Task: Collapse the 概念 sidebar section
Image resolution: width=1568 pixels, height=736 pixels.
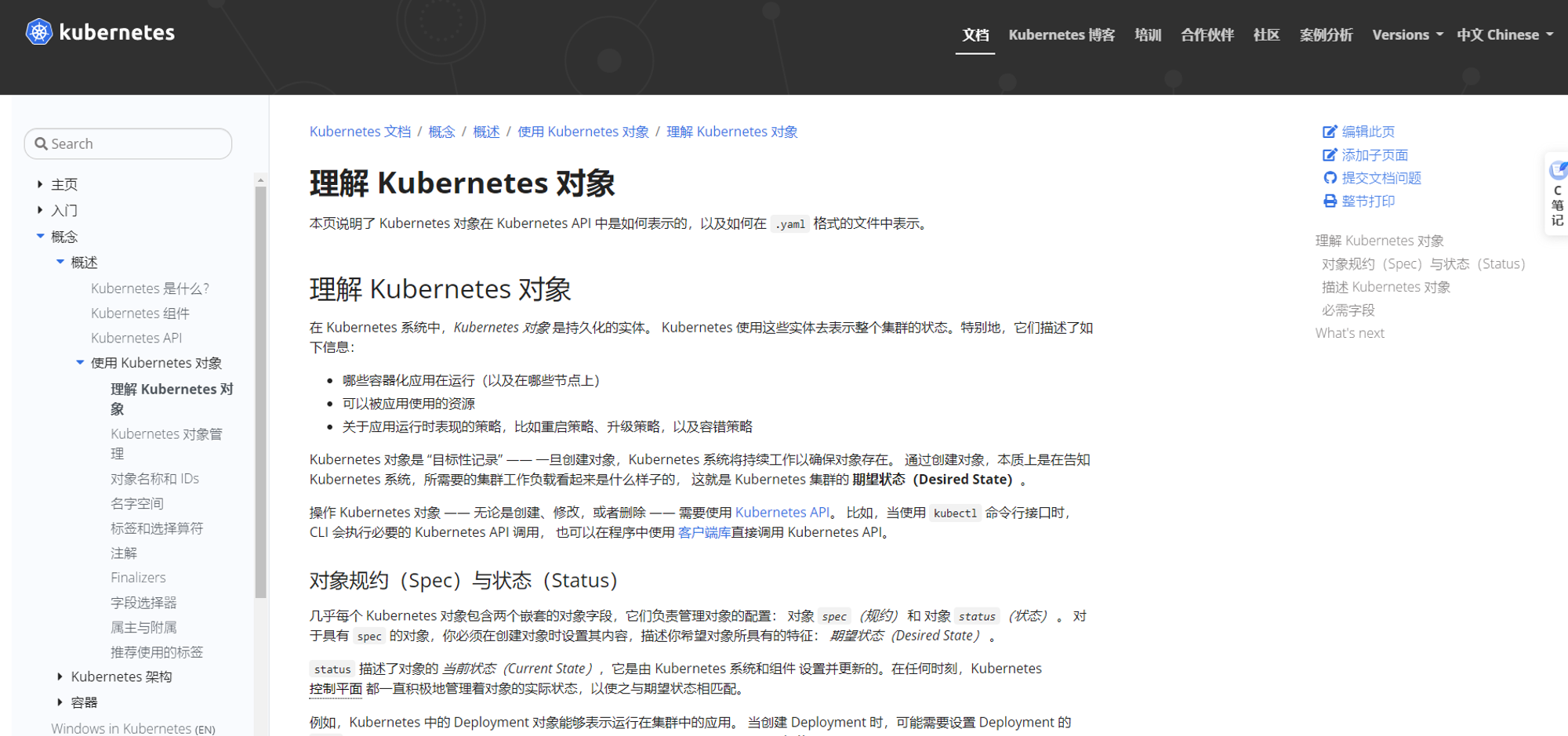Action: pyautogui.click(x=40, y=236)
